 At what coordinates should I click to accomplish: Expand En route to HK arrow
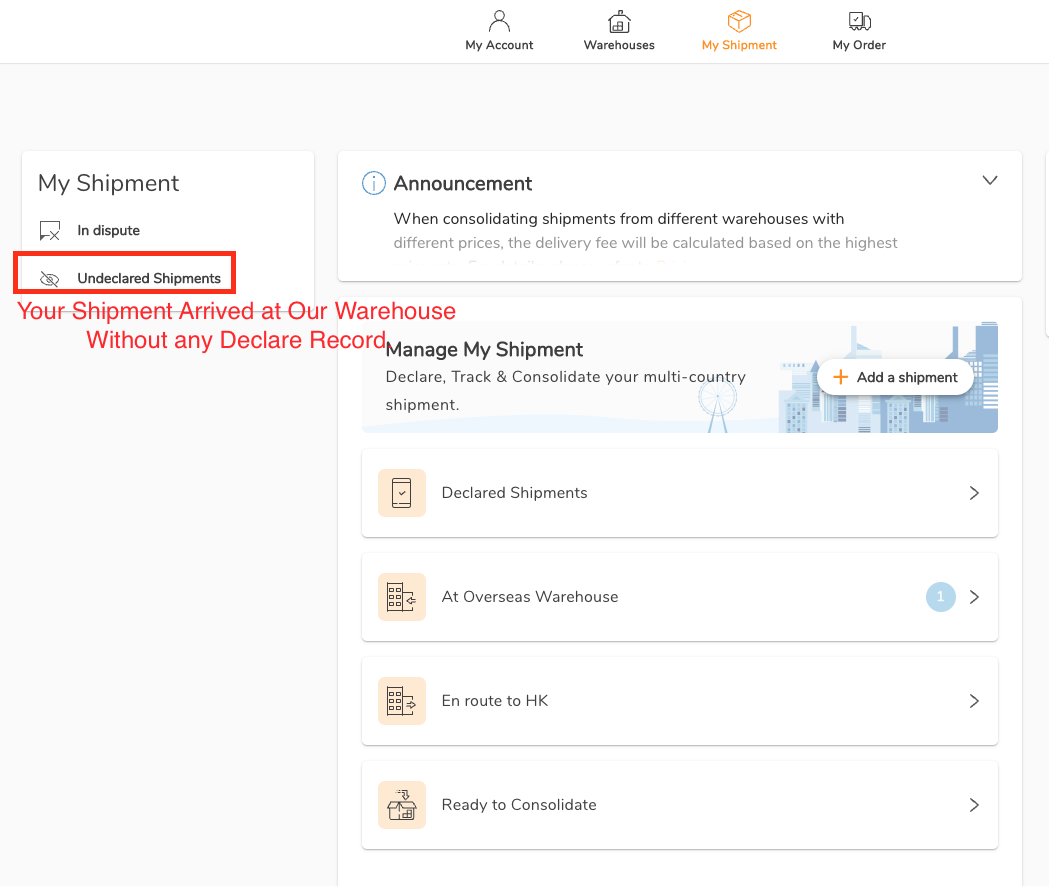[x=974, y=701]
